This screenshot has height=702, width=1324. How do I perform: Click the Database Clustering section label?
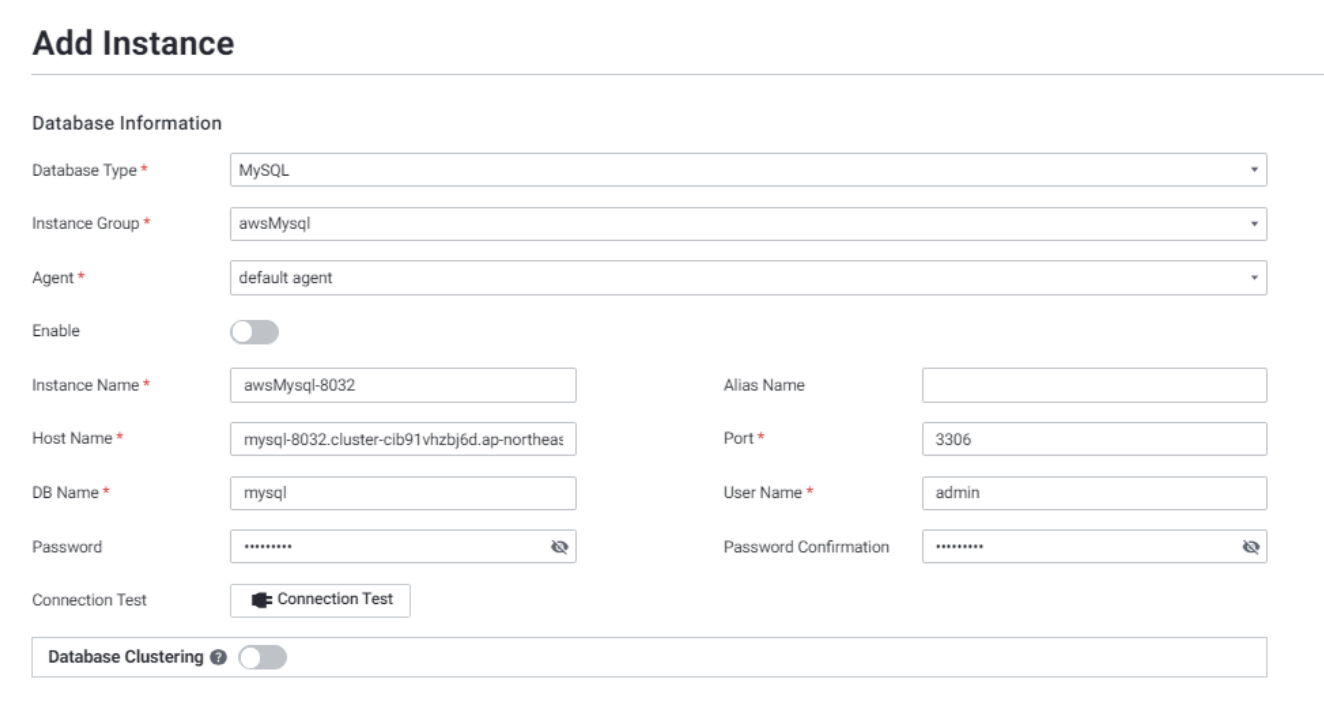point(126,658)
